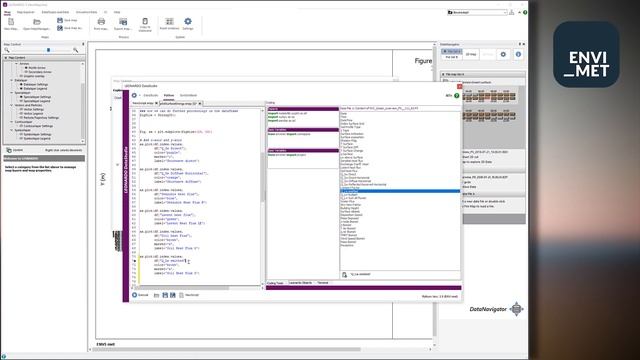This screenshot has width=640, height=360.
Task: Click the New Script page icon
Action: 181,295
